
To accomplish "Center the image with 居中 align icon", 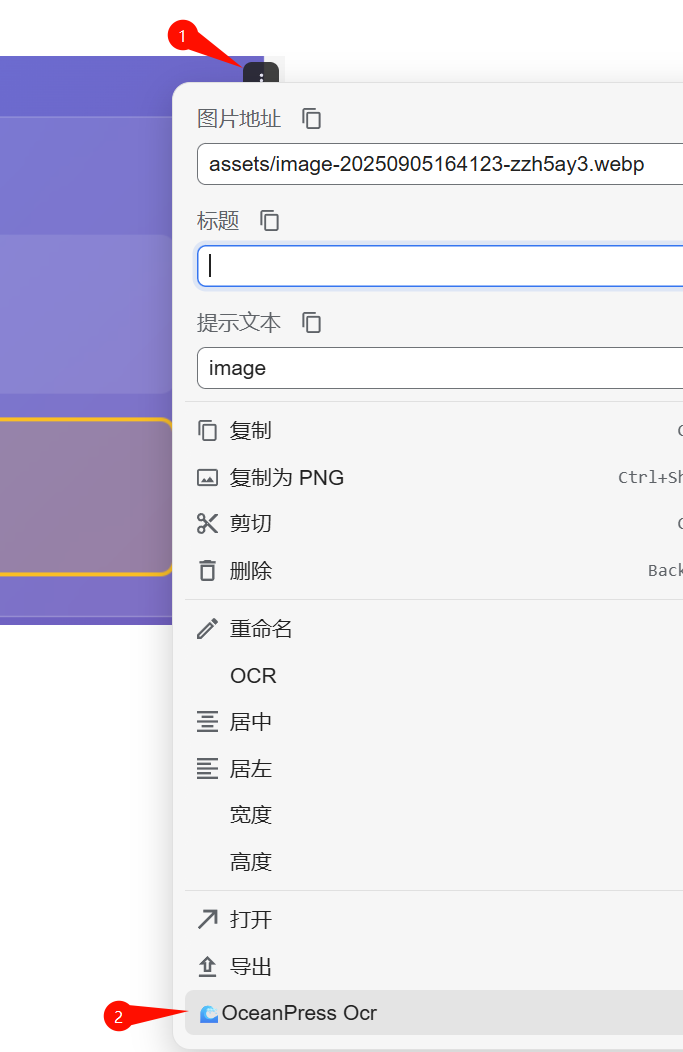I will coord(207,721).
